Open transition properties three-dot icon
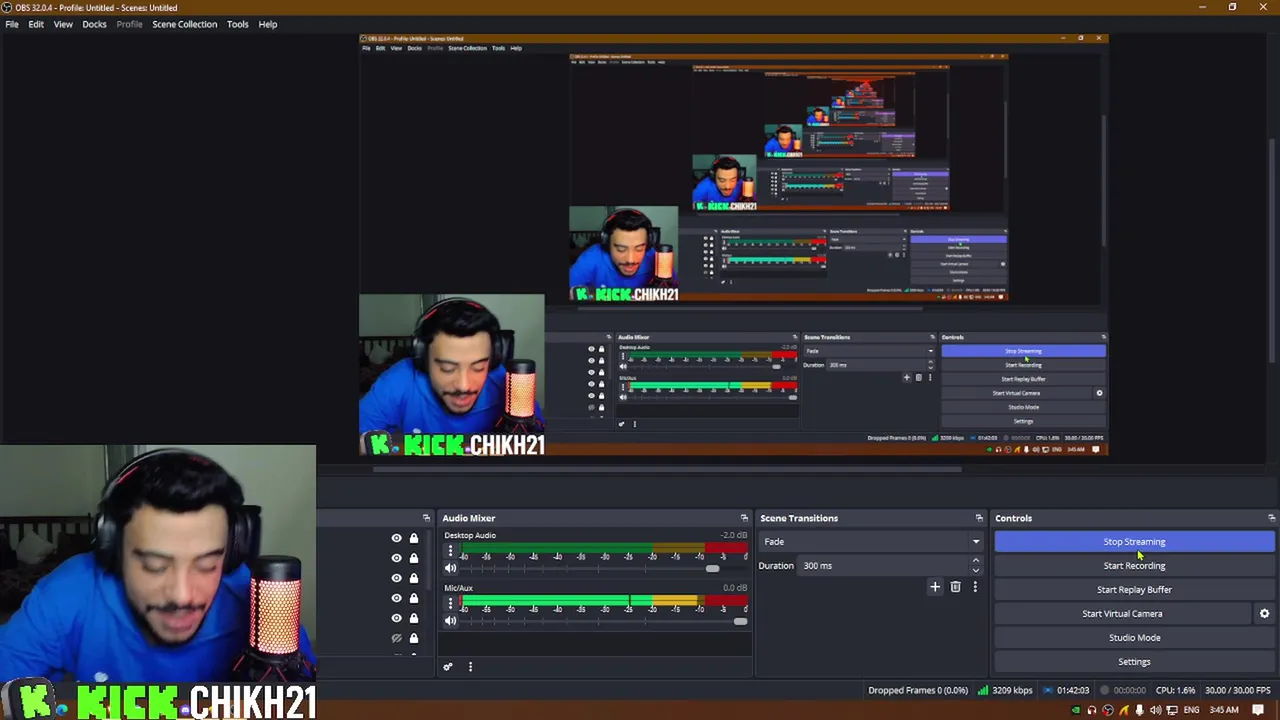 tap(975, 587)
